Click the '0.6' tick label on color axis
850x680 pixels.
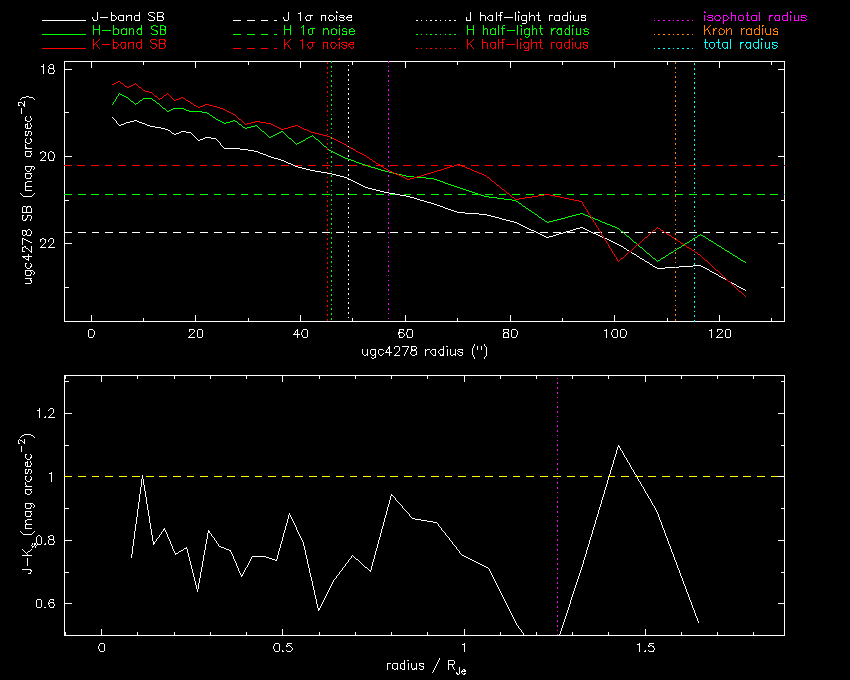[x=46, y=604]
